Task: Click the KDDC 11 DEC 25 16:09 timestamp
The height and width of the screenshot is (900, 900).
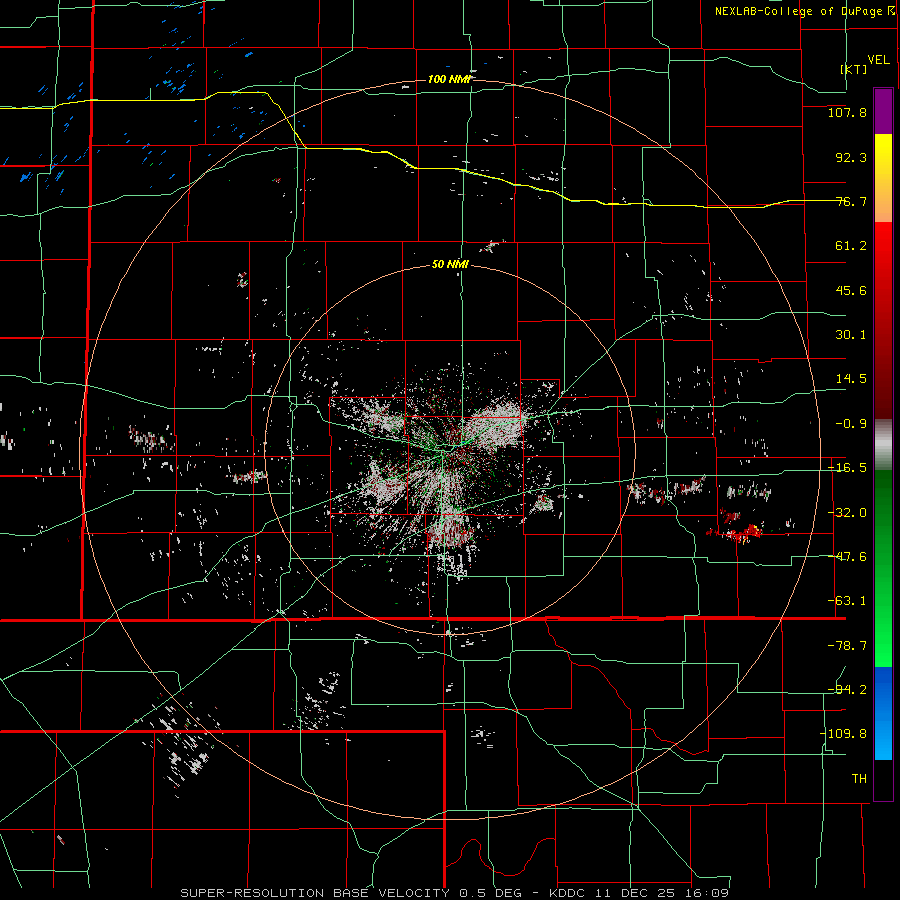Action: click(639, 893)
